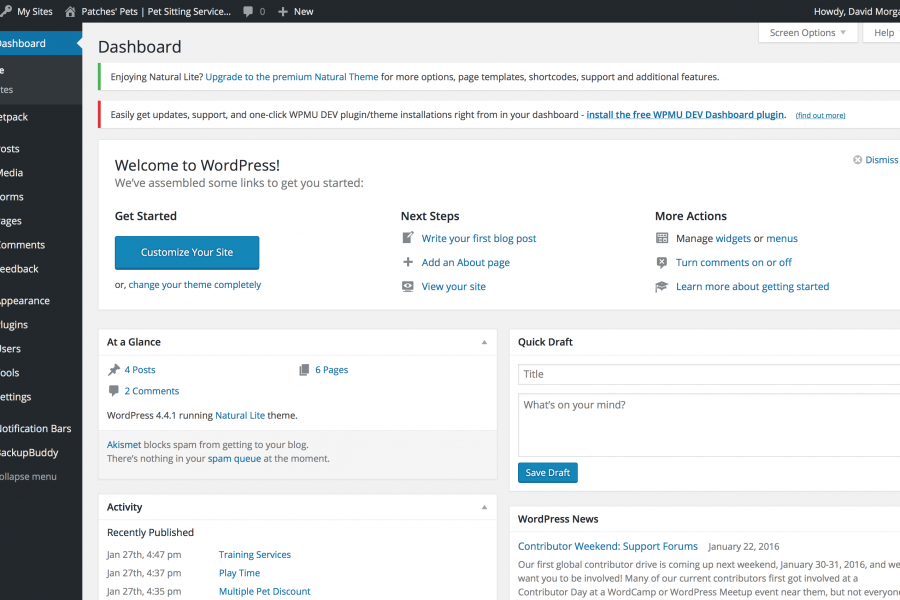Click the widgets icon beside Manage widgets

(662, 238)
